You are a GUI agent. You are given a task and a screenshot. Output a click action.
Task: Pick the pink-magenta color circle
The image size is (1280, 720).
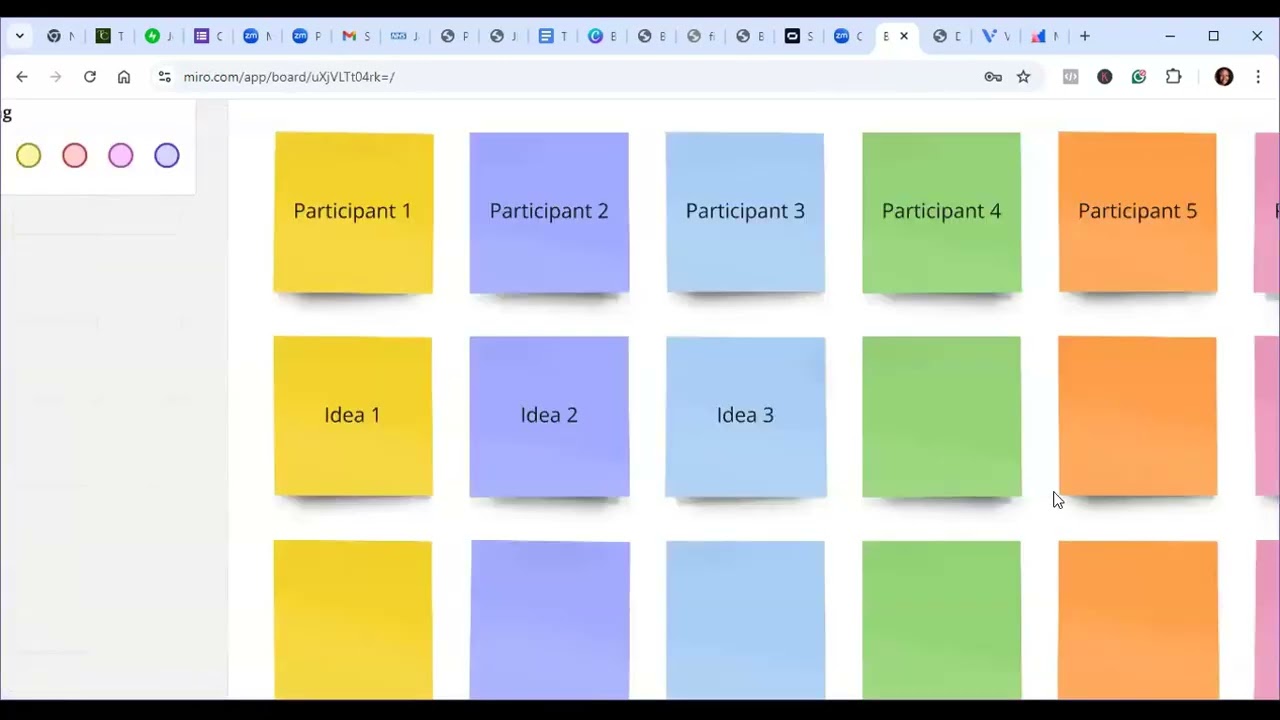click(x=121, y=155)
